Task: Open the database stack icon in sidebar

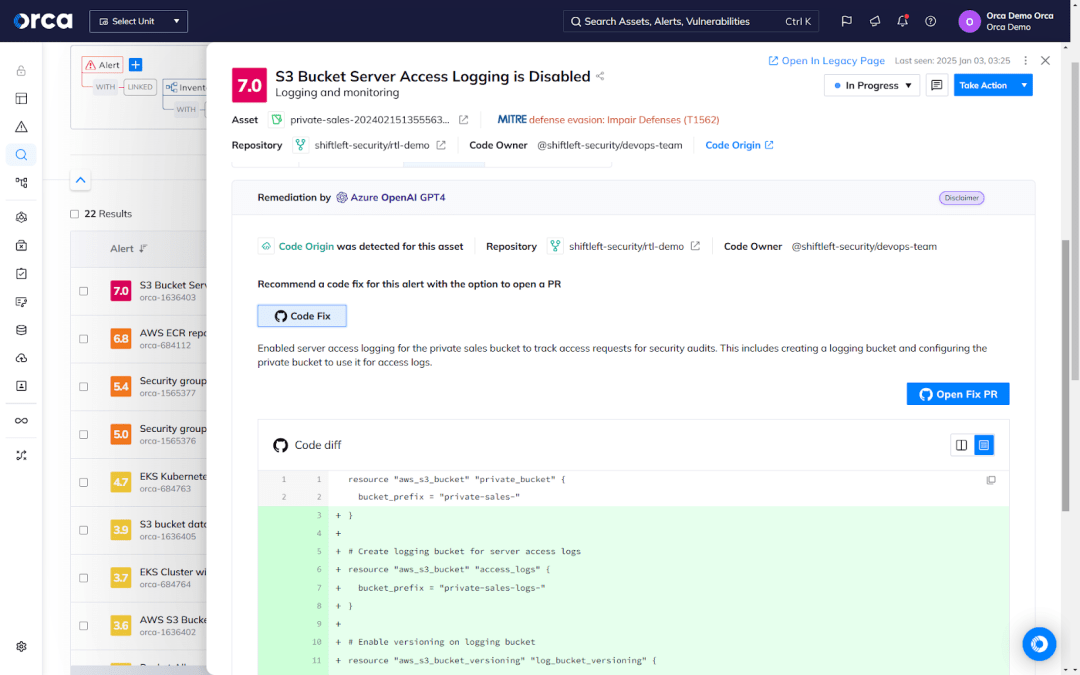Action: (21, 330)
